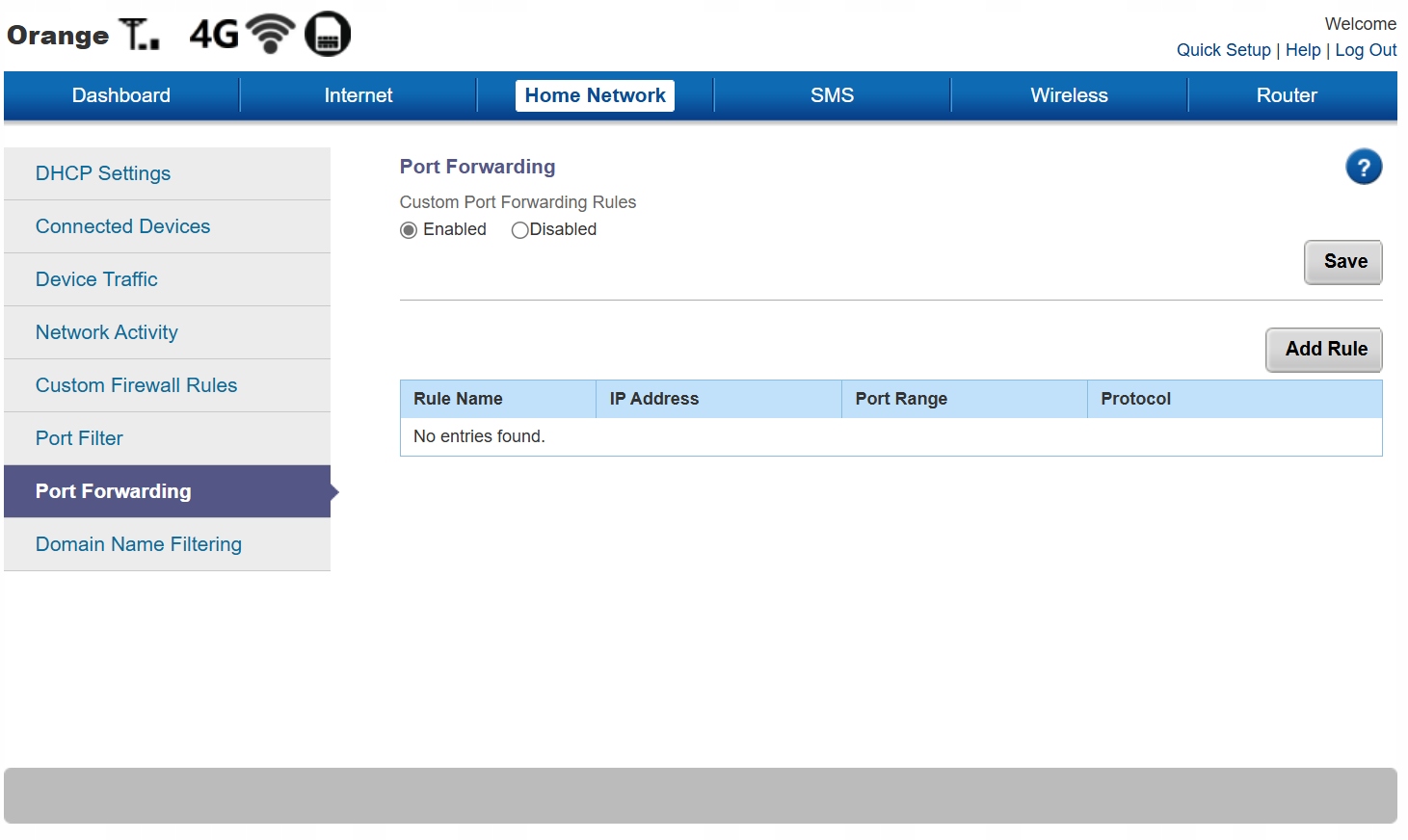Viewport: 1408px width, 840px height.
Task: Click the Log Out link
Action: tap(1365, 50)
